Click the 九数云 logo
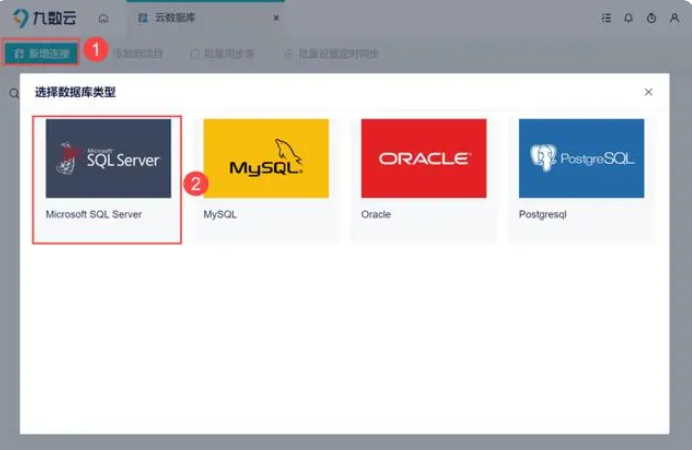The image size is (692, 450). click(x=44, y=18)
